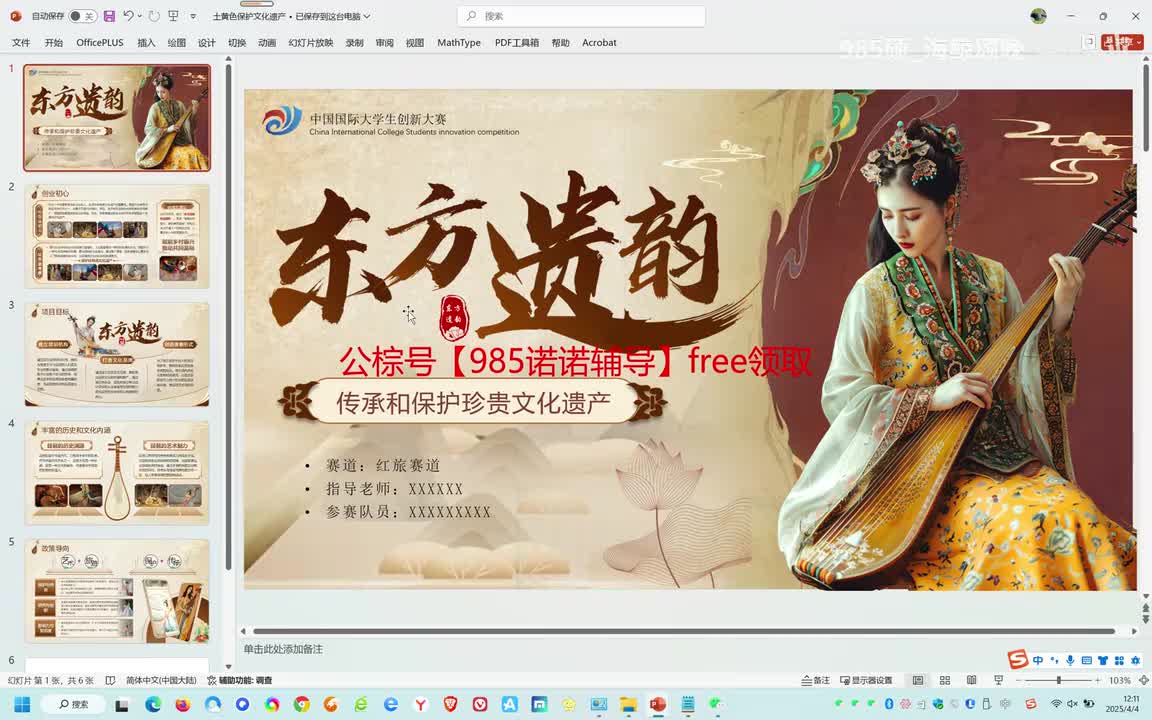Toggle the Notes pane with 备注 button

(x=816, y=680)
